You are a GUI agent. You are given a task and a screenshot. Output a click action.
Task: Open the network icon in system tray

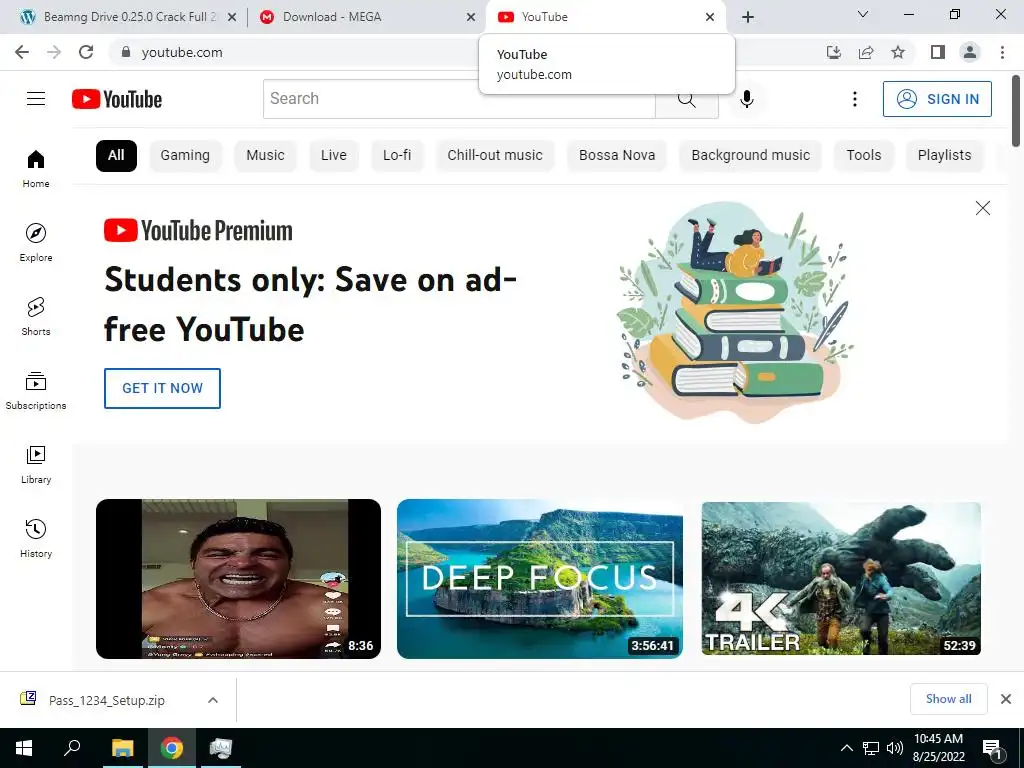pyautogui.click(x=871, y=748)
